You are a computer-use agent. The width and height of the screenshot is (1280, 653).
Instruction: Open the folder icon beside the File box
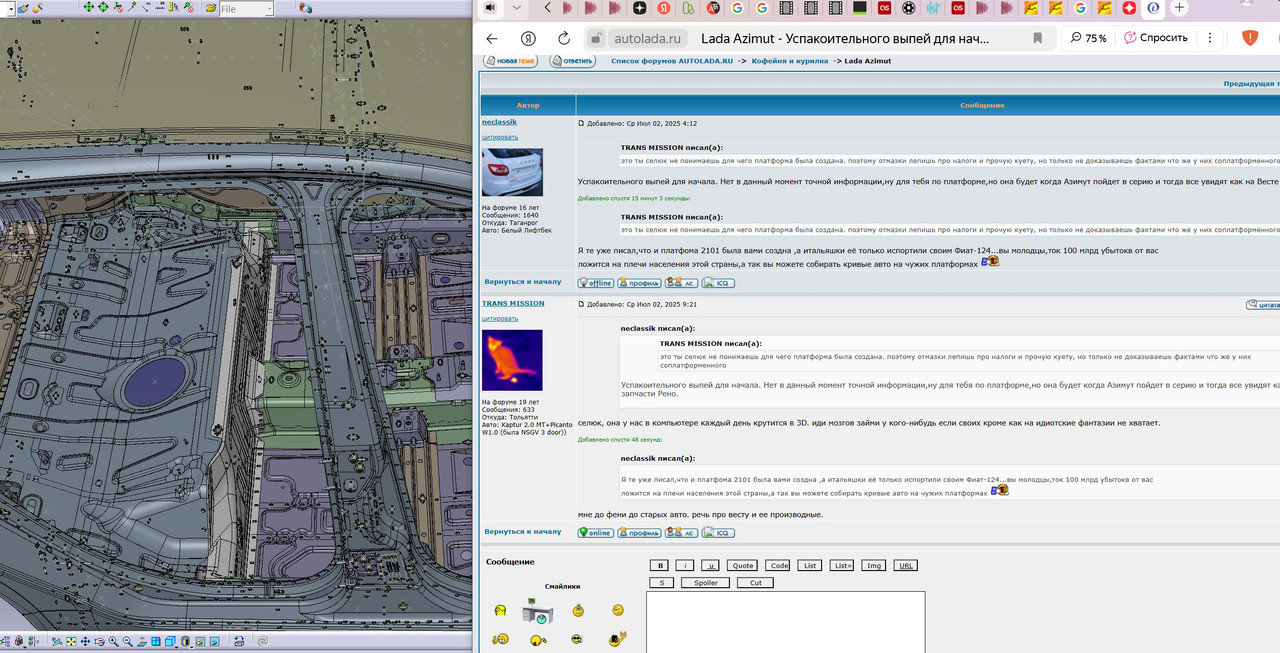click(x=211, y=8)
